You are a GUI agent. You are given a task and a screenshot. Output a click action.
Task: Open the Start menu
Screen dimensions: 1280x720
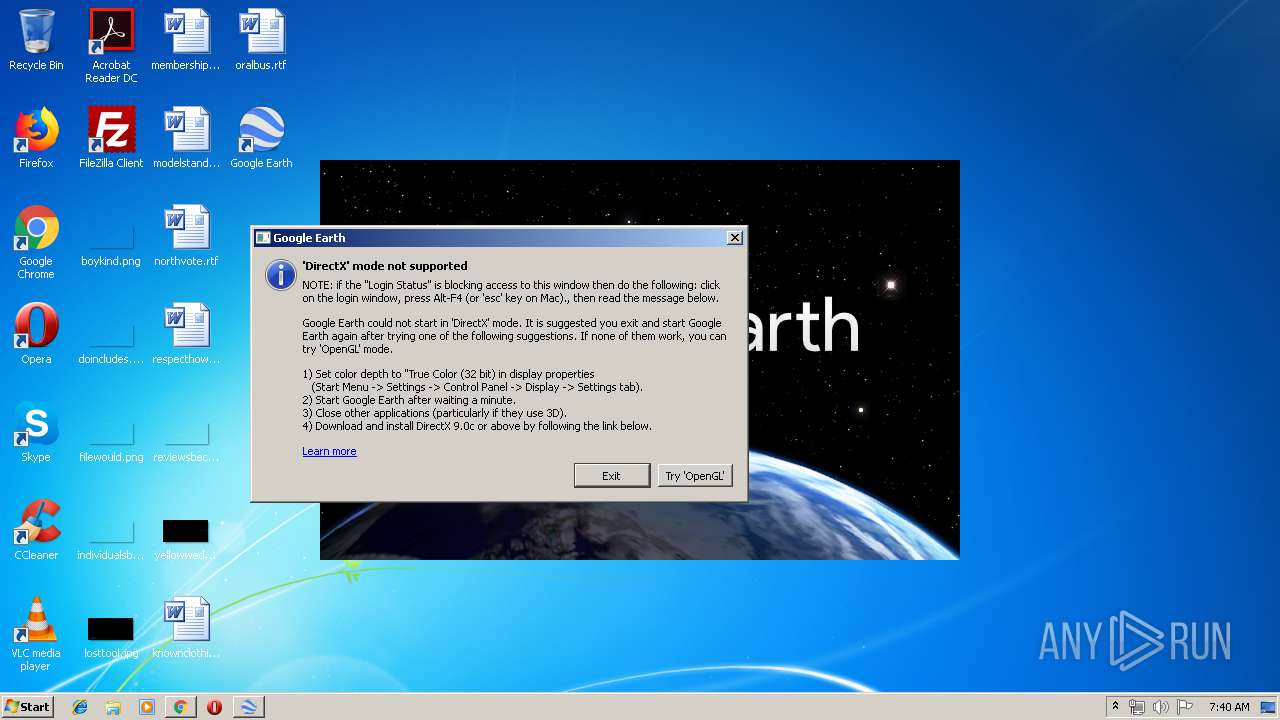point(27,706)
